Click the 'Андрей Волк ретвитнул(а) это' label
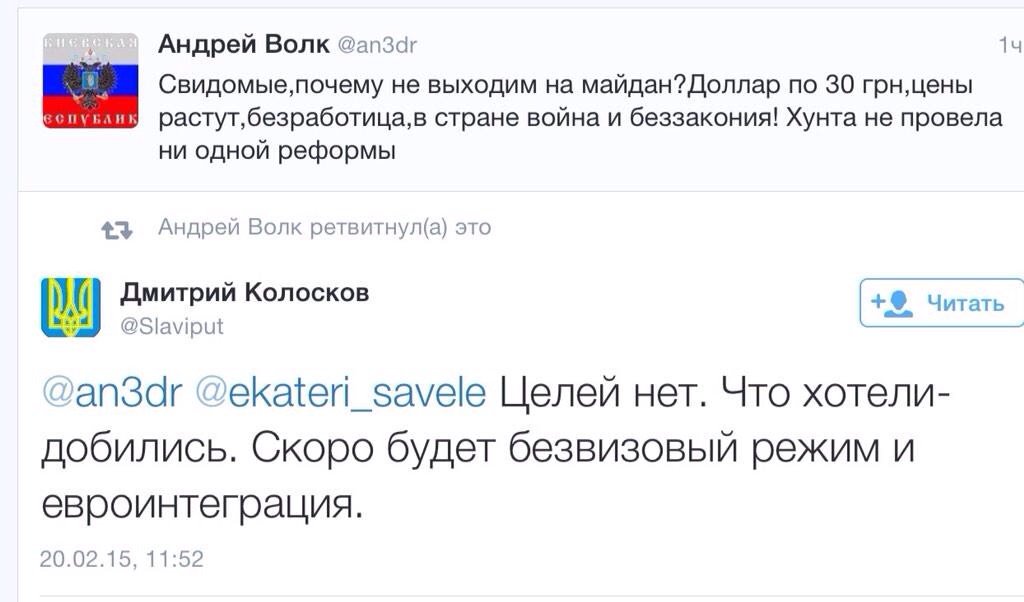 (325, 227)
